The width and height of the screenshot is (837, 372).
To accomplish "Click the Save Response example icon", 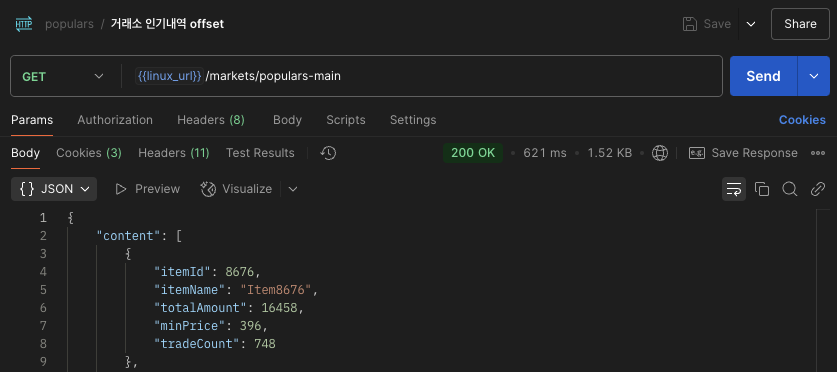I will [697, 153].
